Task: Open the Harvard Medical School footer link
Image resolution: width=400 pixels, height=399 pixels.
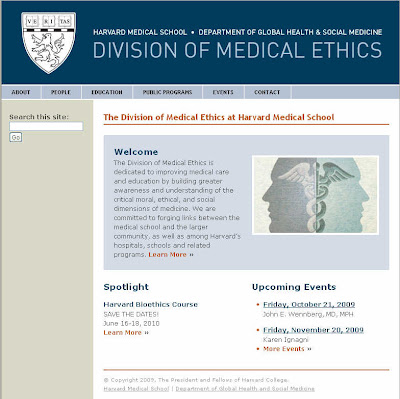Action: 136,389
